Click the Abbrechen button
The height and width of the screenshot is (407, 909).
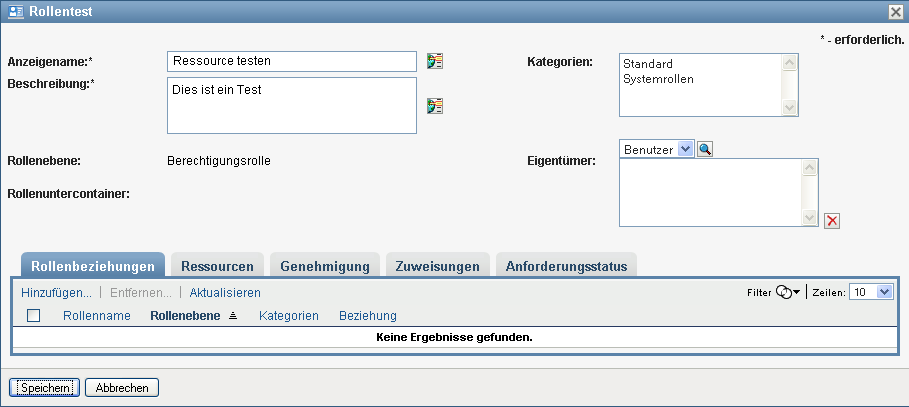(122, 387)
